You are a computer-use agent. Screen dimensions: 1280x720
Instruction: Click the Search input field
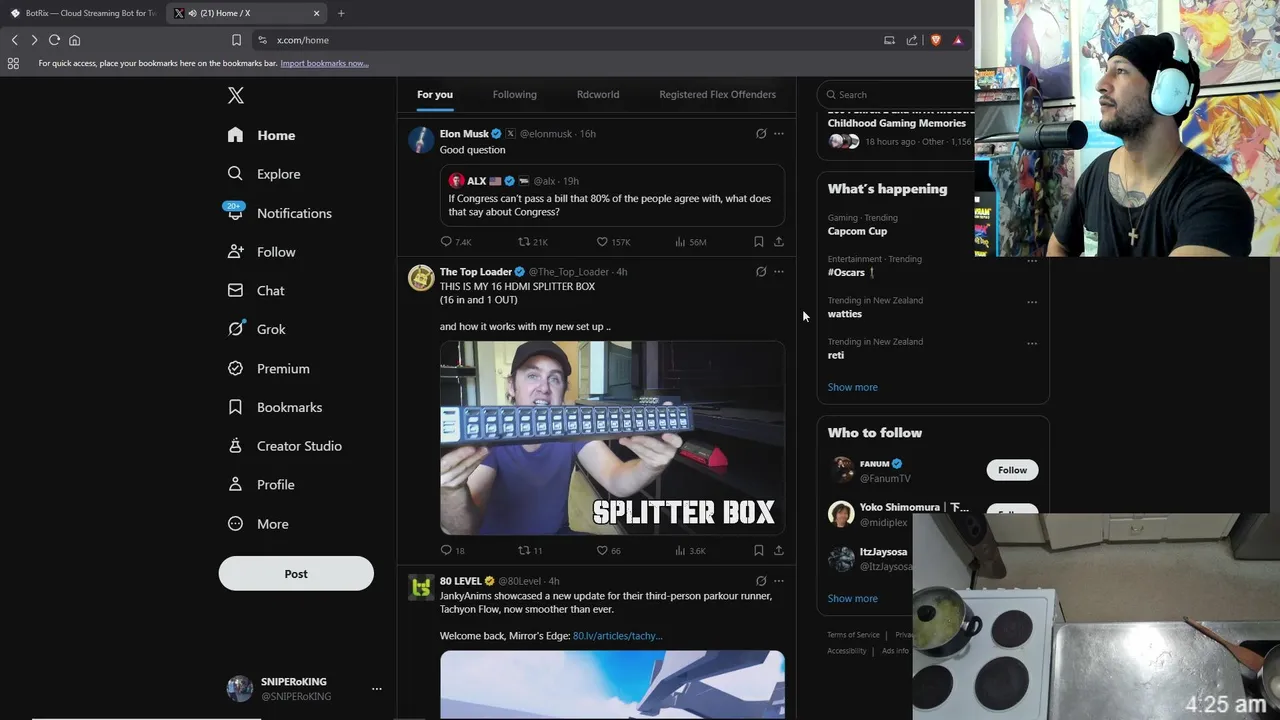[897, 95]
